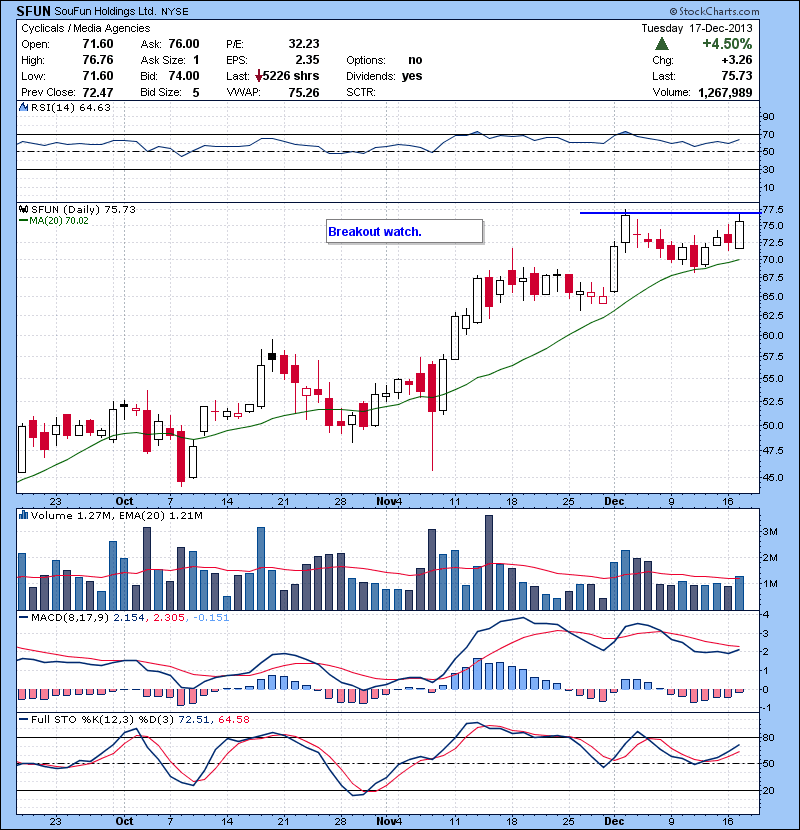Click the red down-arrow beside Last shares
Screen dimensions: 800x830
click(258, 76)
